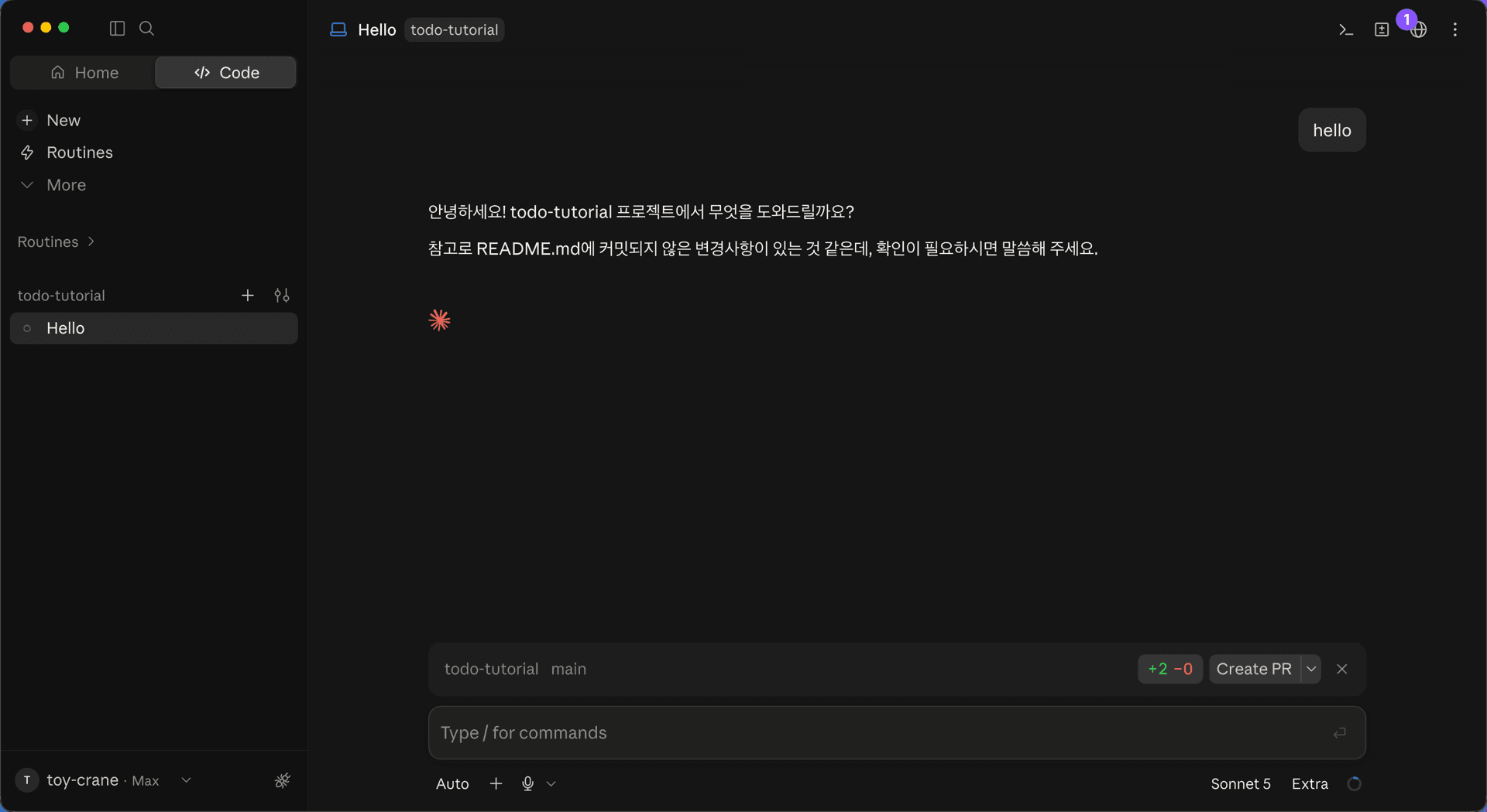The image size is (1487, 812).
Task: Start a New session
Action: click(153, 120)
